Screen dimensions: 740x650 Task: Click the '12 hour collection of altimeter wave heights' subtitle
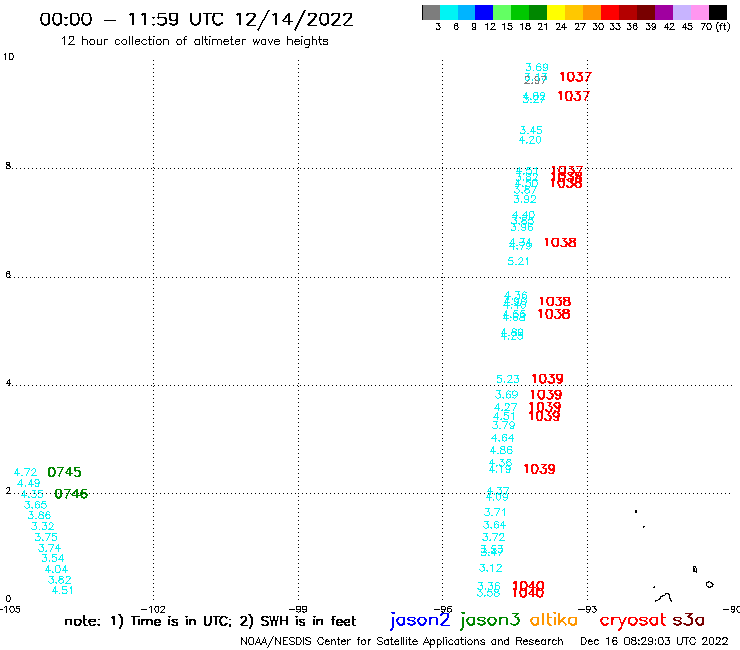[194, 41]
